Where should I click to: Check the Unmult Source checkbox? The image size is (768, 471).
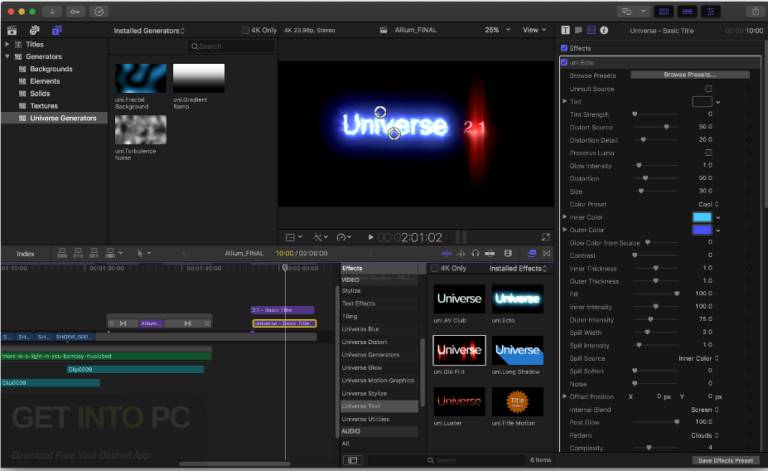point(708,89)
